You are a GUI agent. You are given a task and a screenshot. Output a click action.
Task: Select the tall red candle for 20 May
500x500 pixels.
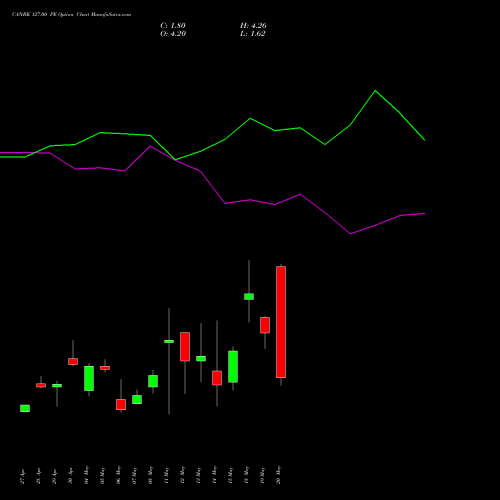click(281, 322)
